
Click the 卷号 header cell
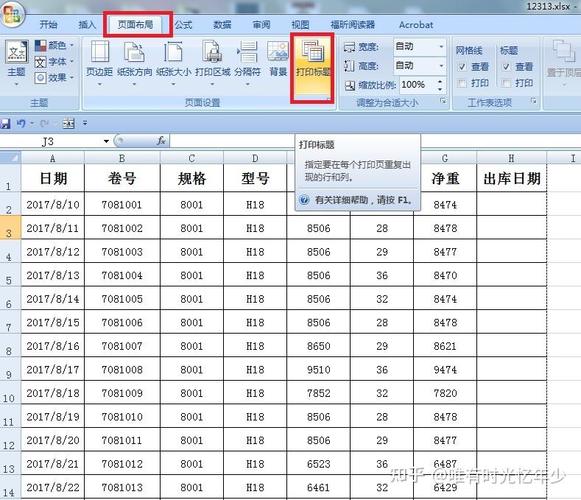pos(122,178)
